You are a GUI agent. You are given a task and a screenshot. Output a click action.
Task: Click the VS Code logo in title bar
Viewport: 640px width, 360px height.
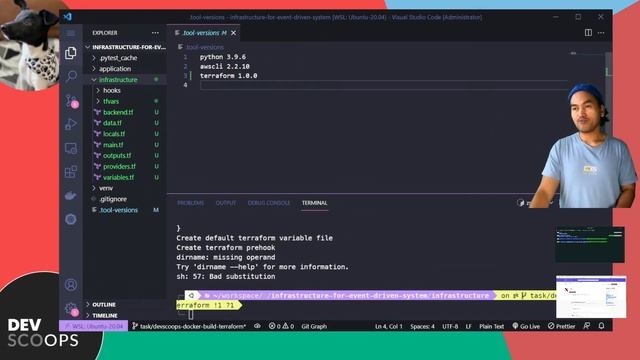pyautogui.click(x=68, y=17)
